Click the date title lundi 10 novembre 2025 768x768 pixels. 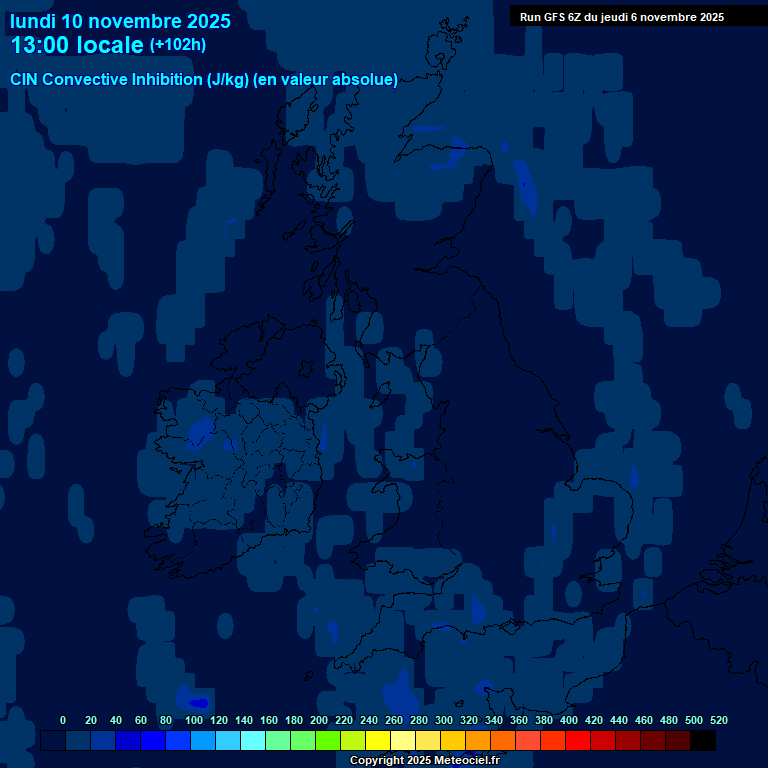point(120,21)
